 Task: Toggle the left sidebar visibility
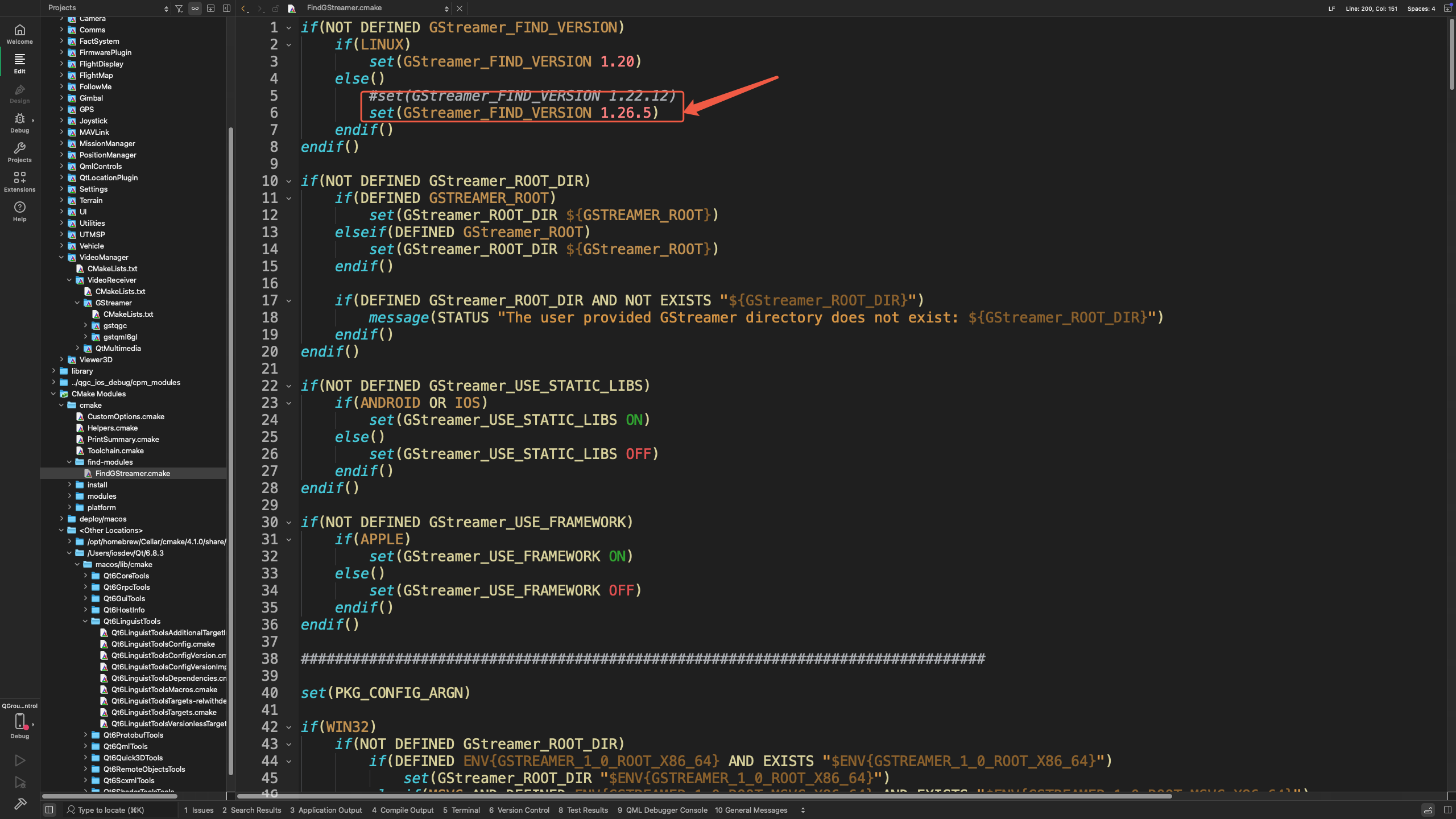point(49,810)
